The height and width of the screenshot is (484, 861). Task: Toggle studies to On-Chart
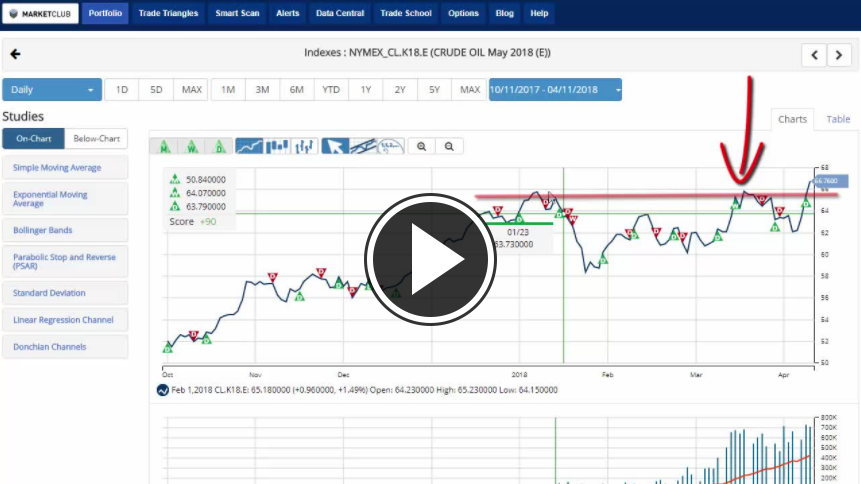click(33, 139)
